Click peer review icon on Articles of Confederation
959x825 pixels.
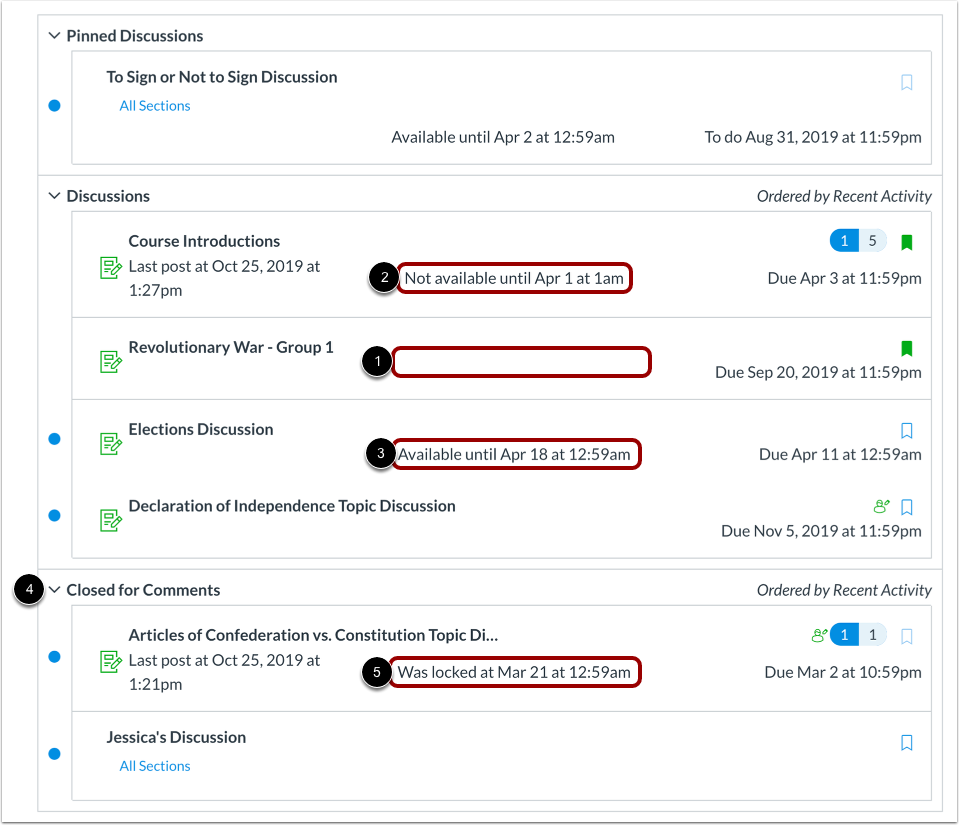[x=819, y=636]
